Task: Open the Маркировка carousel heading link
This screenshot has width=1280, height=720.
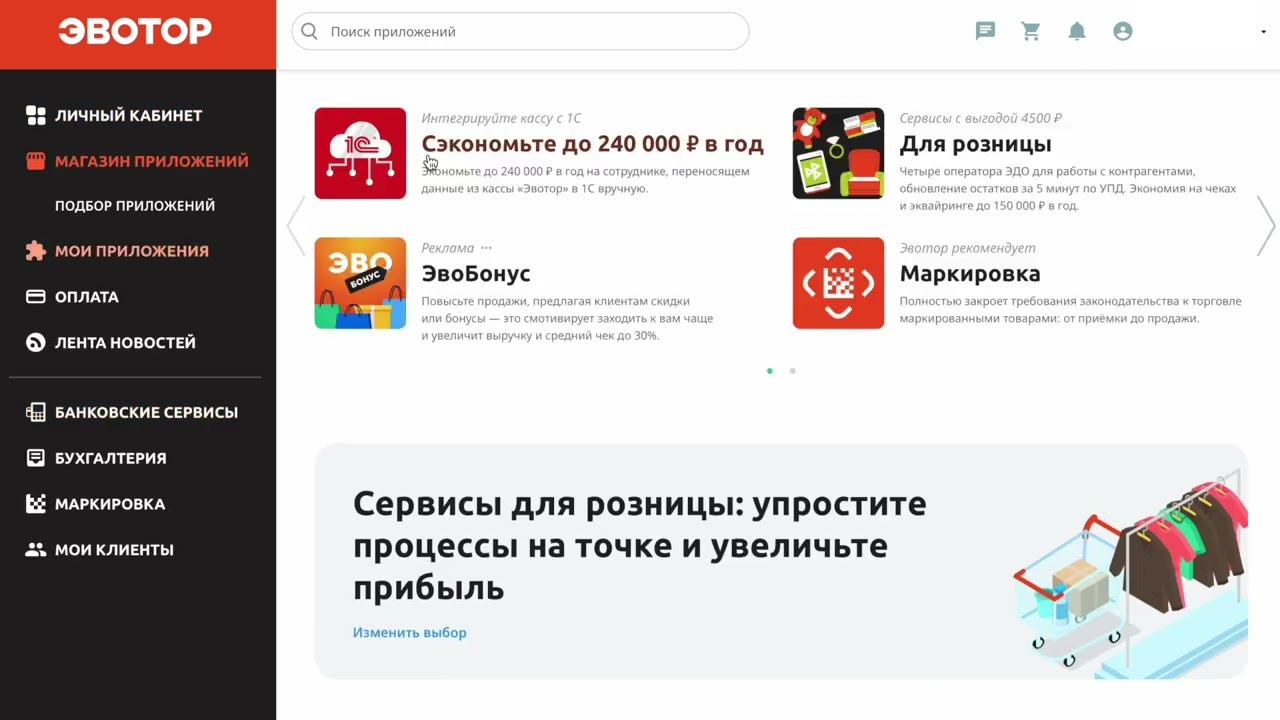Action: tap(970, 274)
